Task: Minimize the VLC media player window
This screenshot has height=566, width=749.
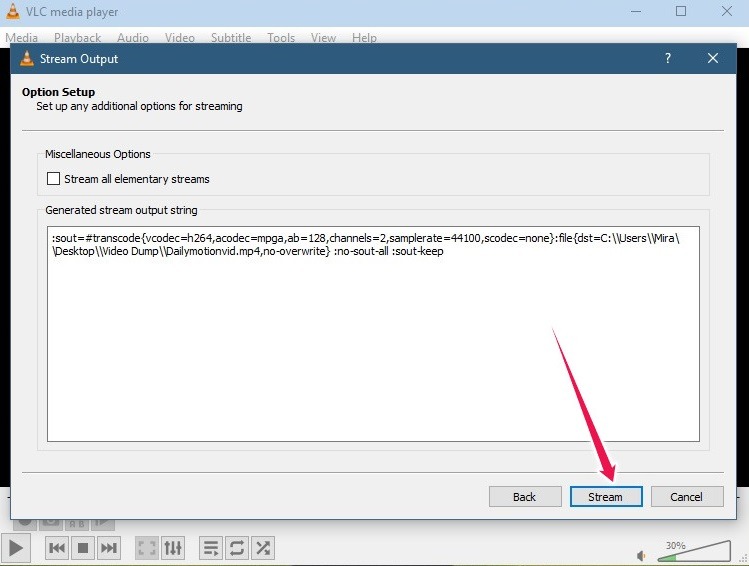Action: [x=636, y=11]
